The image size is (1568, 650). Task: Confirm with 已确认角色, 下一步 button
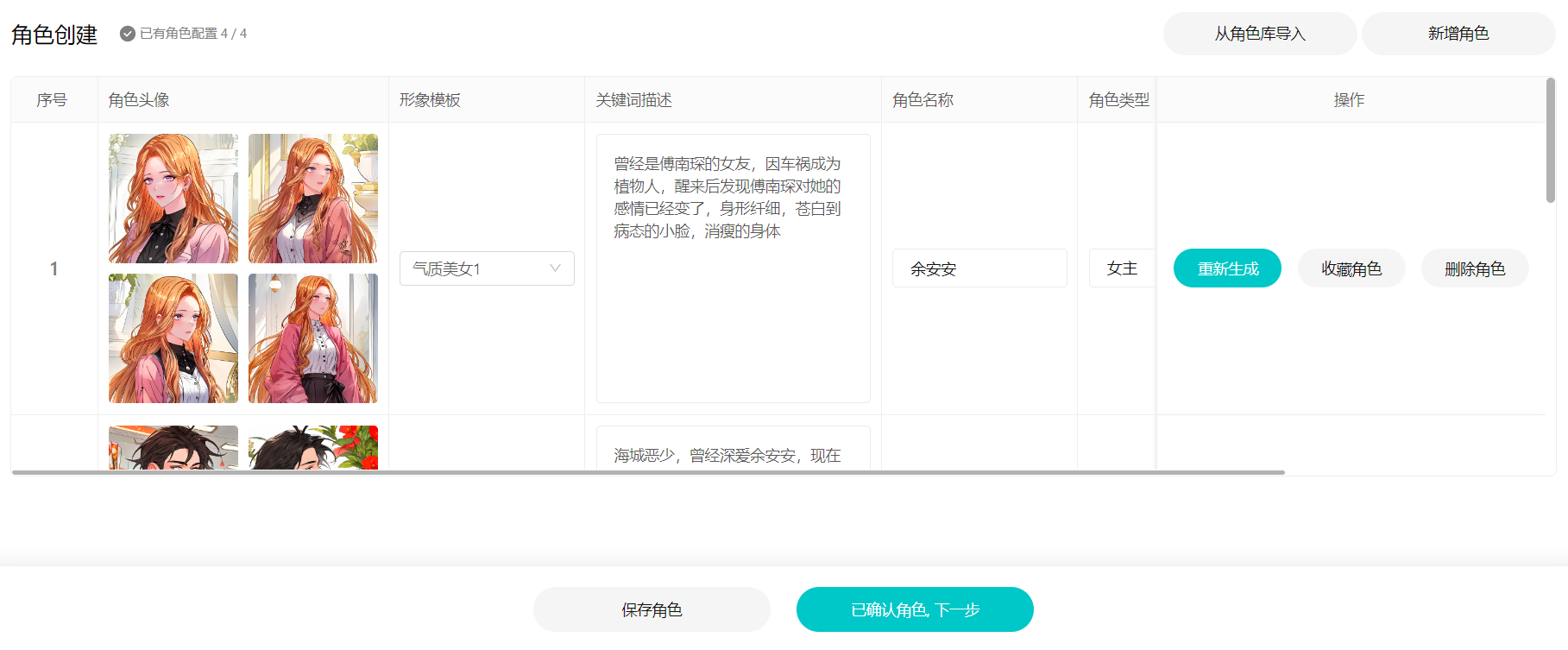click(x=915, y=609)
